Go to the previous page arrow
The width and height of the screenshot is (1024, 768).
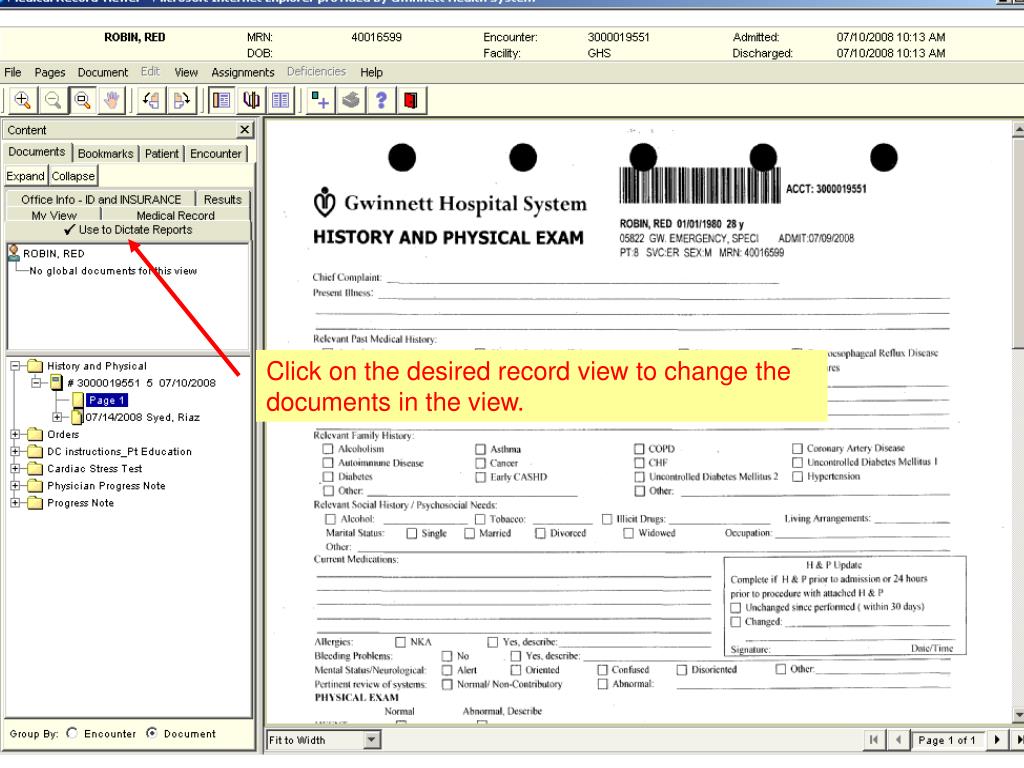[899, 739]
